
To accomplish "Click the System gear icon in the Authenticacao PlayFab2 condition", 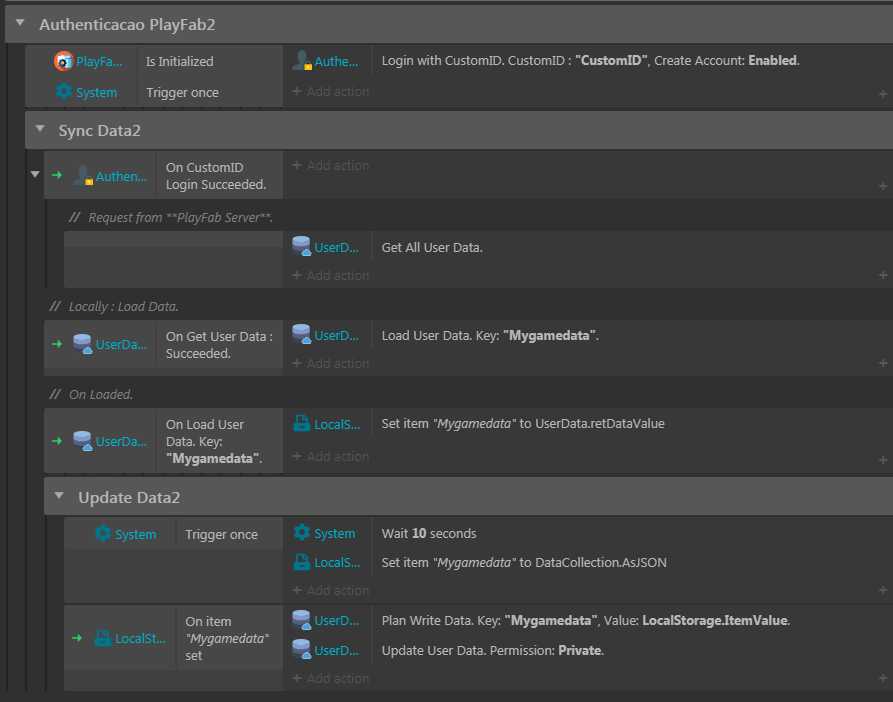I will click(x=64, y=92).
